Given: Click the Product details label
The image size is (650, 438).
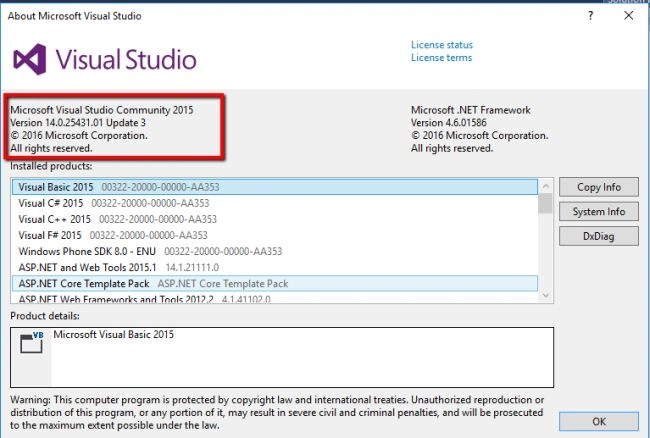Looking at the screenshot, I should tap(45, 316).
